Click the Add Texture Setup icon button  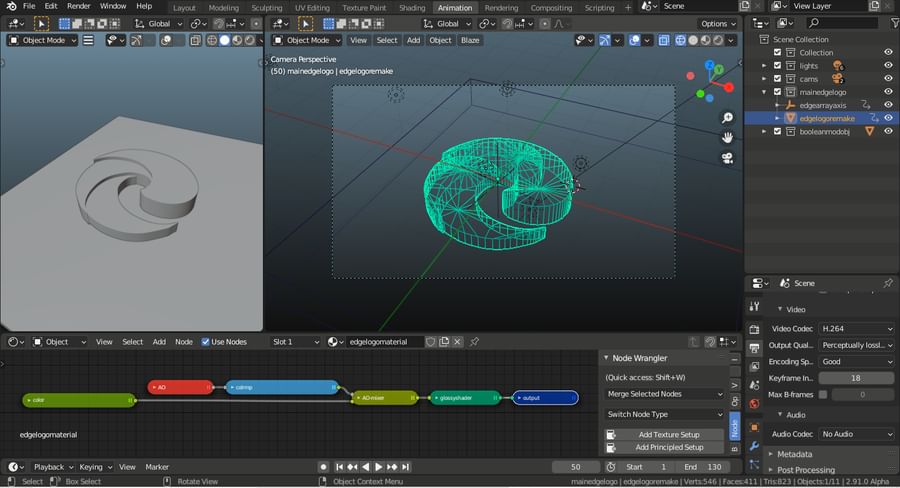pyautogui.click(x=611, y=435)
